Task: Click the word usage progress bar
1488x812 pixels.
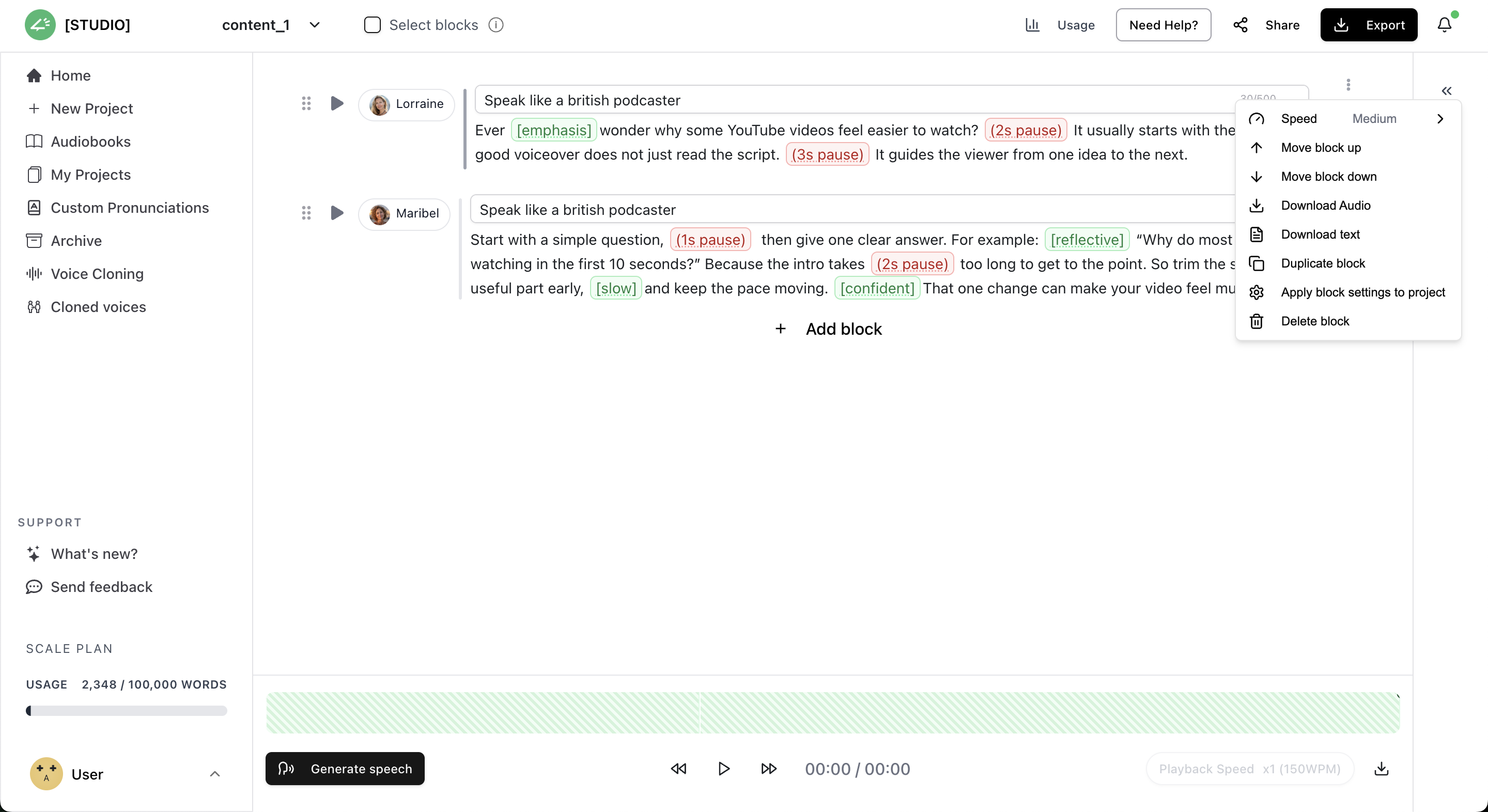Action: (x=127, y=710)
